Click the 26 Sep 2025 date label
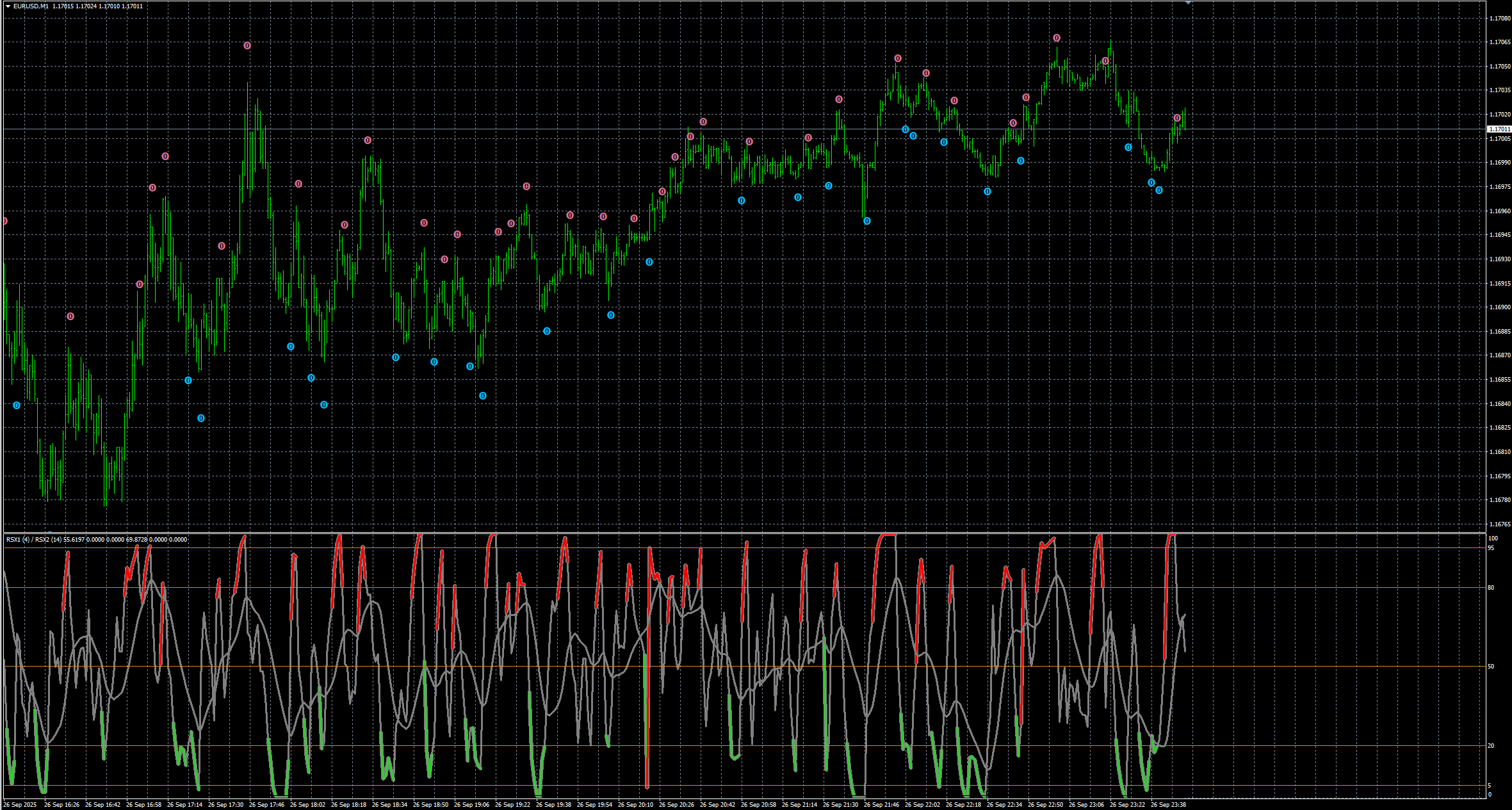The image size is (1512, 810). pyautogui.click(x=20, y=805)
